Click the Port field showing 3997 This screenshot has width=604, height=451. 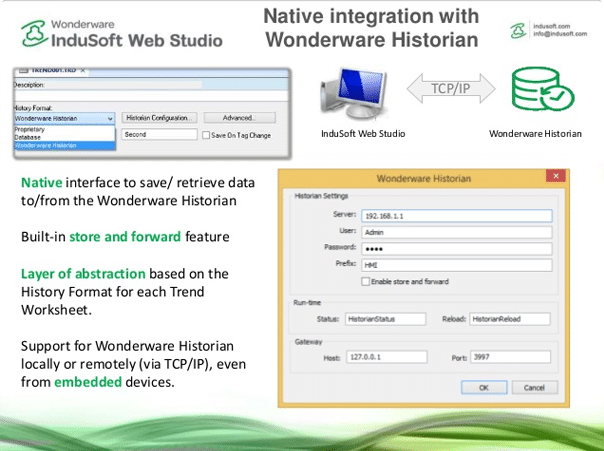click(x=510, y=357)
